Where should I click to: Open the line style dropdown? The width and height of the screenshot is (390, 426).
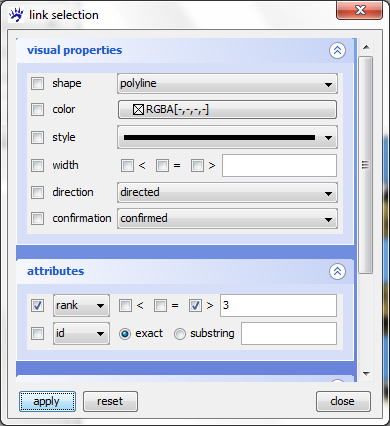[x=227, y=137]
